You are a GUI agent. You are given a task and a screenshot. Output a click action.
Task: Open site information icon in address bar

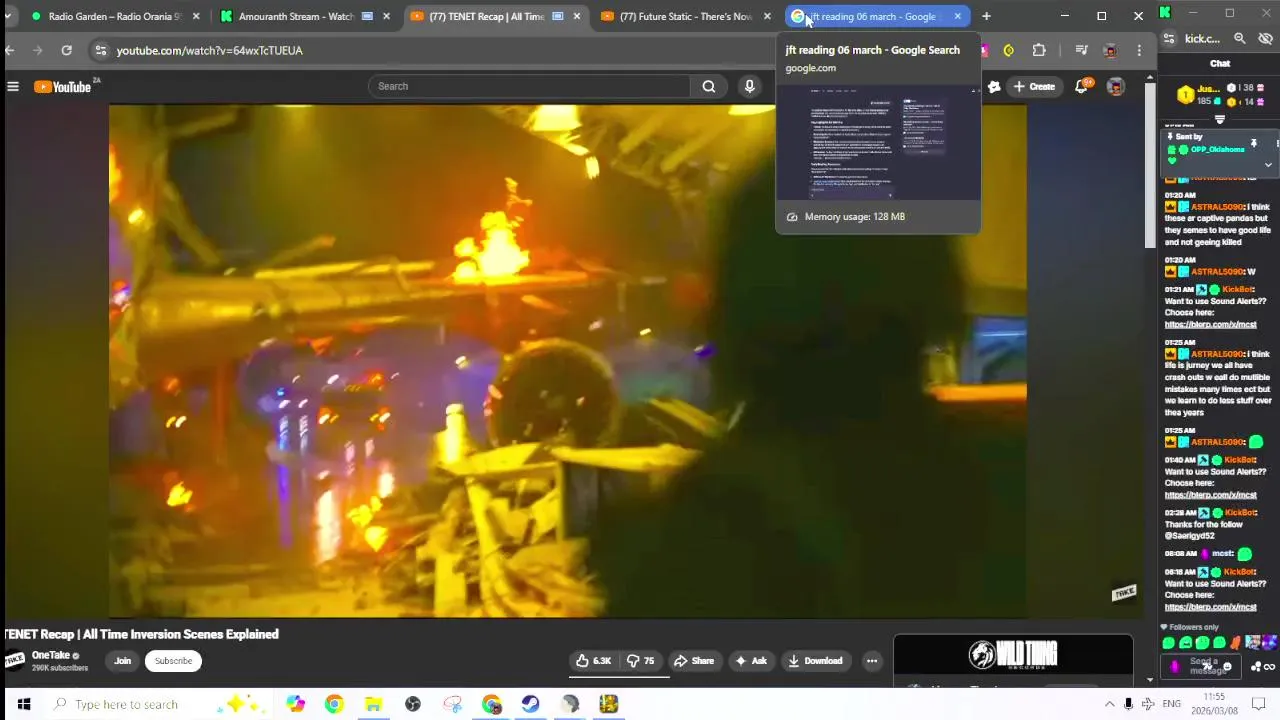[x=100, y=50]
